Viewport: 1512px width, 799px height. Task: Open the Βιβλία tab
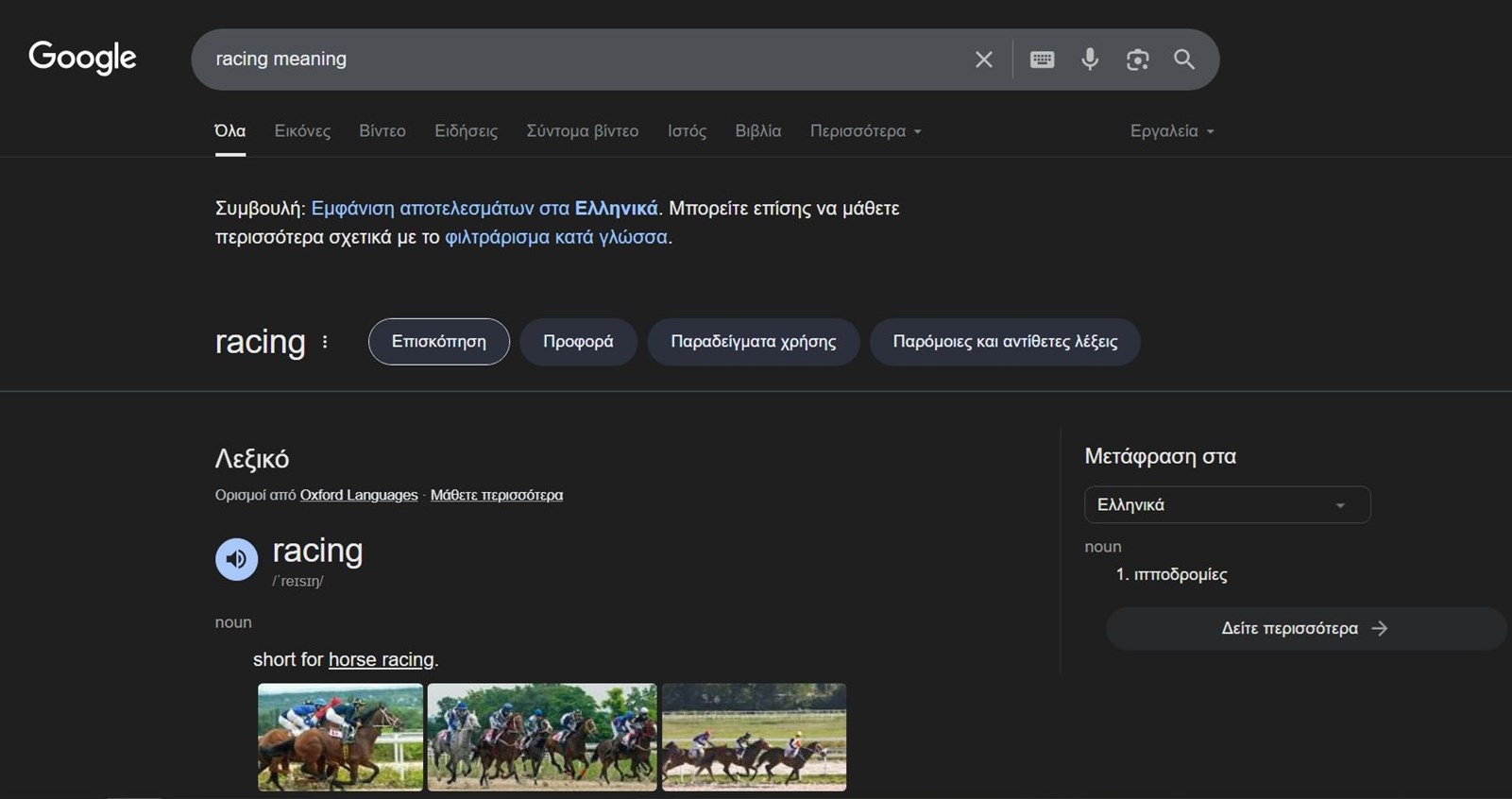click(x=758, y=131)
